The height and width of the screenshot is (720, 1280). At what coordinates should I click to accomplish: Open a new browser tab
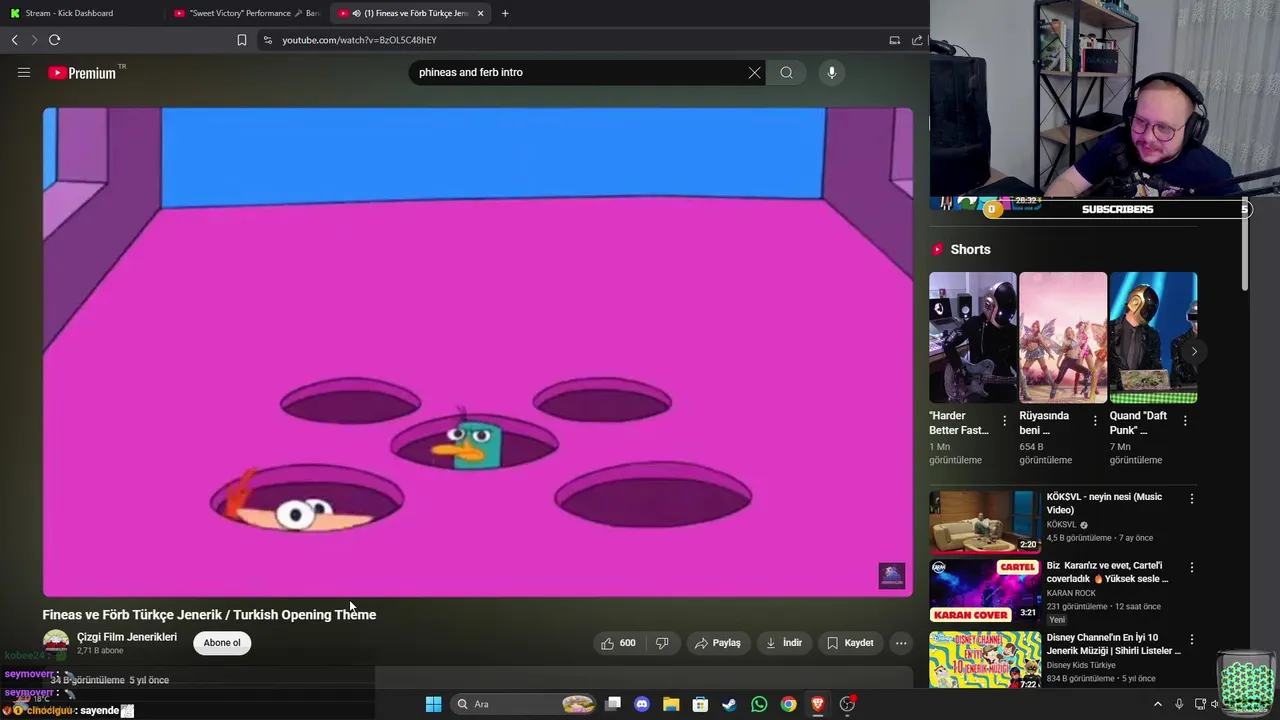point(505,13)
